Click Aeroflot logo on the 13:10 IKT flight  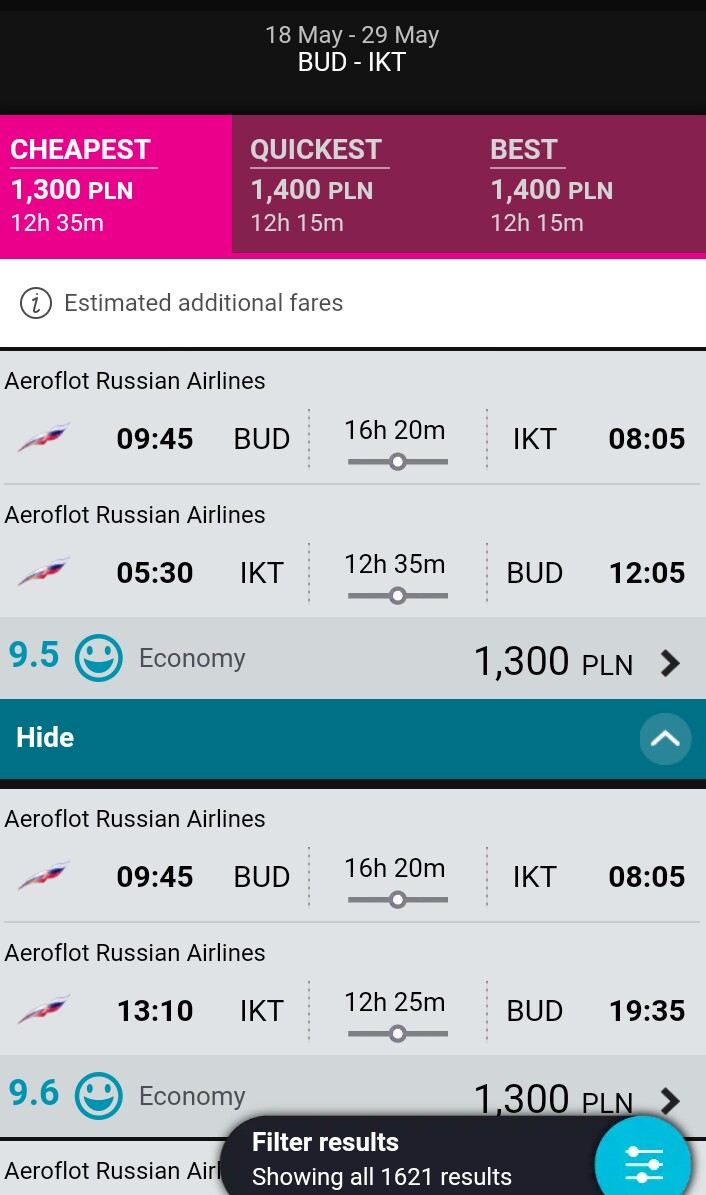44,1010
